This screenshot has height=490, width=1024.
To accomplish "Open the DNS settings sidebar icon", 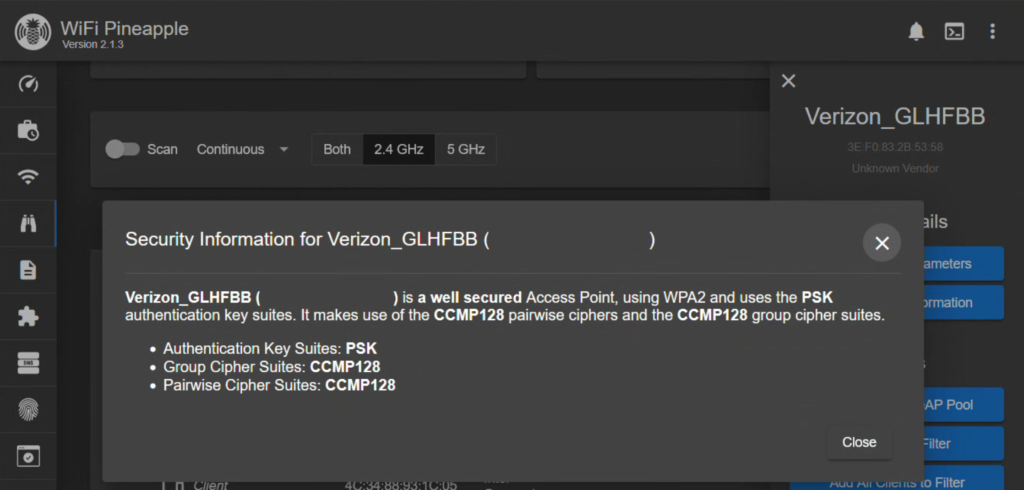I will tap(28, 363).
